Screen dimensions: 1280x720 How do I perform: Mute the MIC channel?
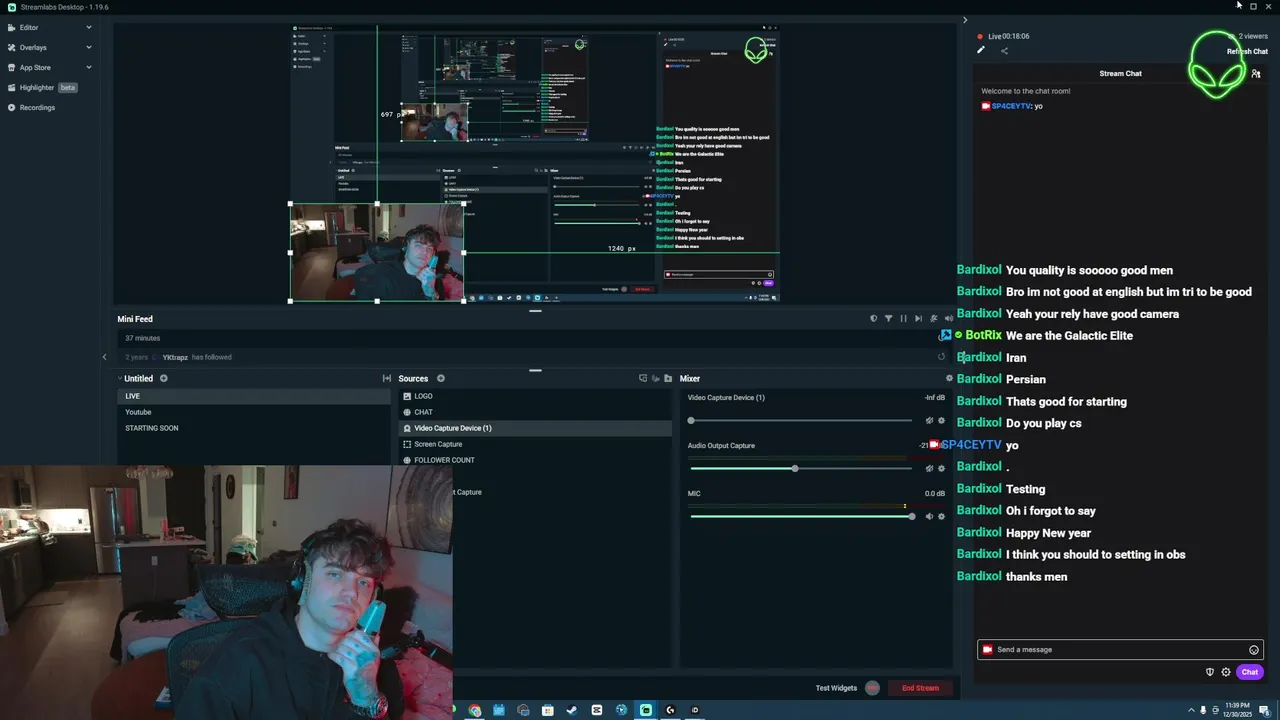929,516
